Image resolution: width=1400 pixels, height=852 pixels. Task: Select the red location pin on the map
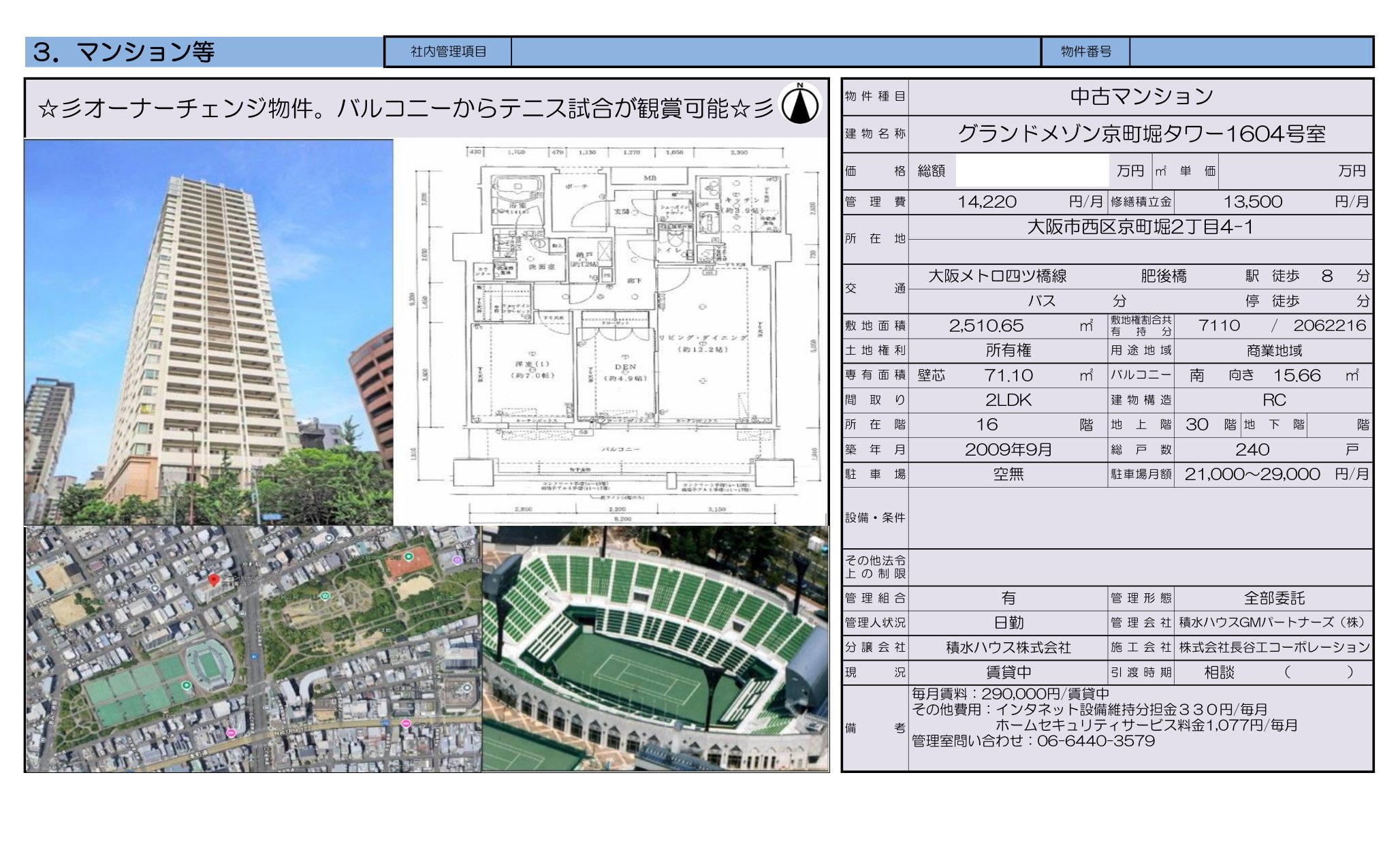click(214, 580)
